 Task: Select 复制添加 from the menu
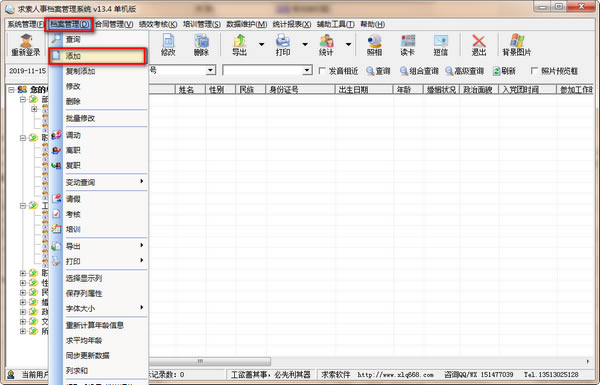(98, 71)
